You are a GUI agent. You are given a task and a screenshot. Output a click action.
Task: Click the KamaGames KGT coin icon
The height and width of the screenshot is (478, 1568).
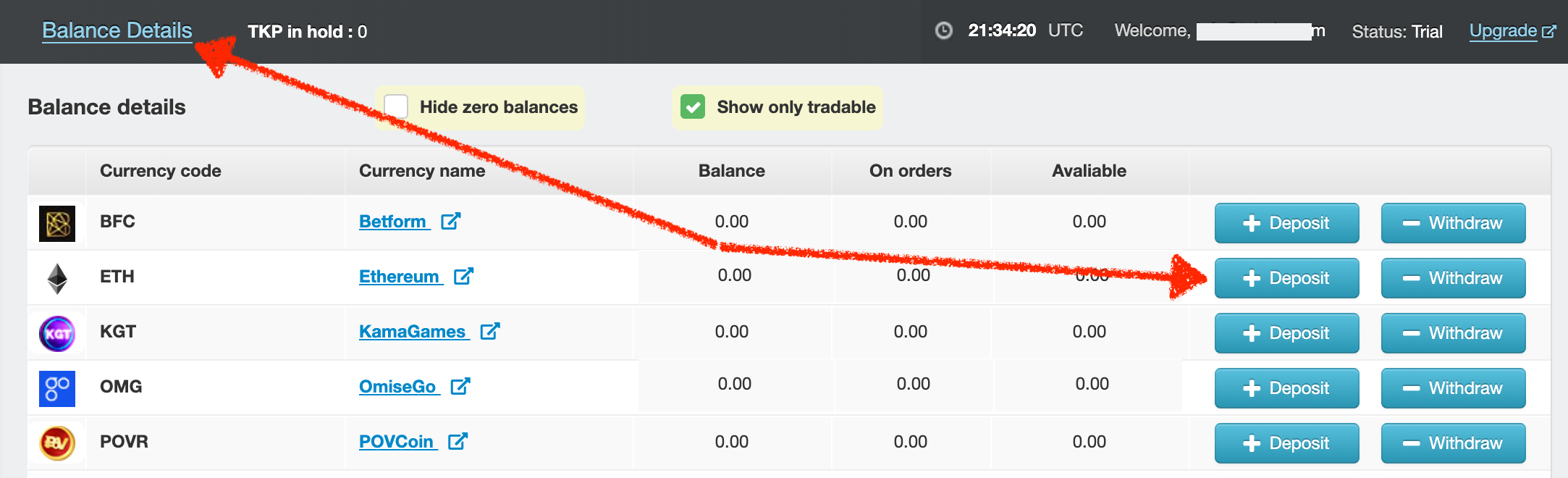tap(57, 334)
